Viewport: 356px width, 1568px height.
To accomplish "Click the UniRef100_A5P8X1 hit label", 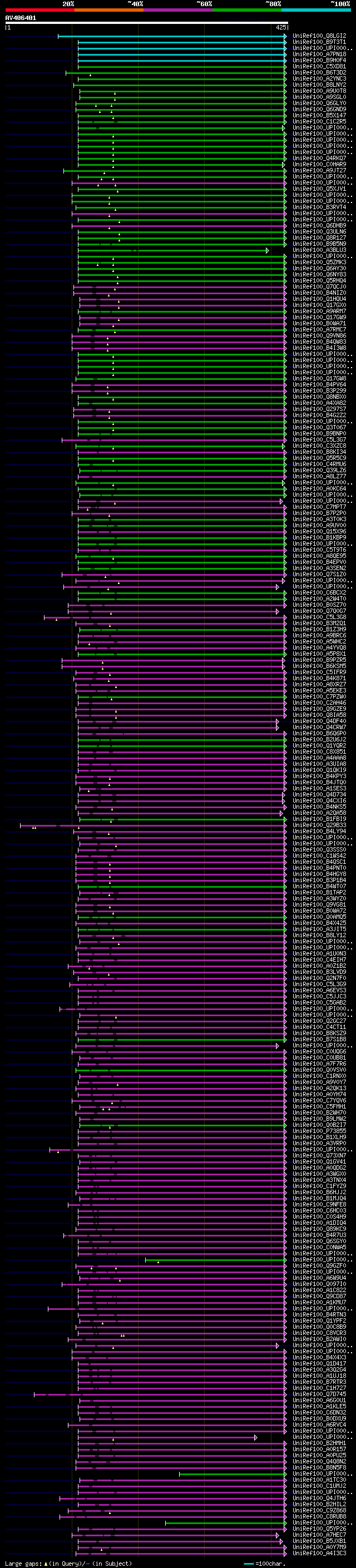I will click(319, 654).
